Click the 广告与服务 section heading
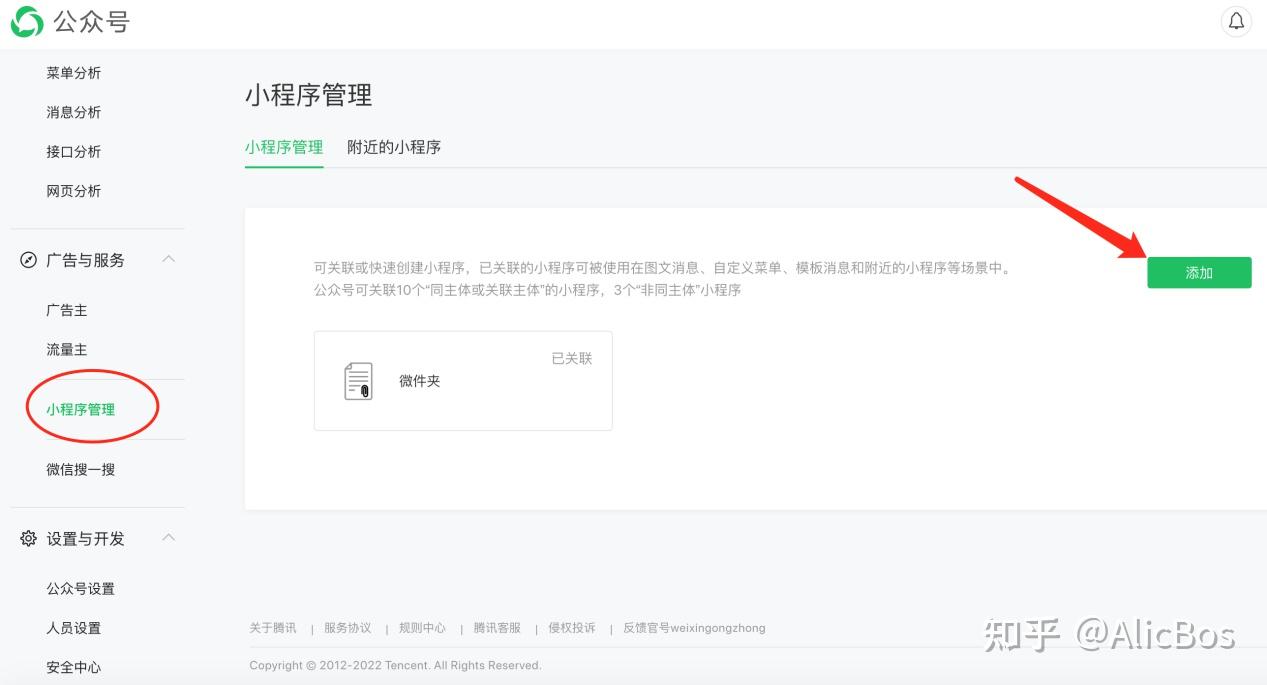Image resolution: width=1267 pixels, height=685 pixels. [x=85, y=260]
